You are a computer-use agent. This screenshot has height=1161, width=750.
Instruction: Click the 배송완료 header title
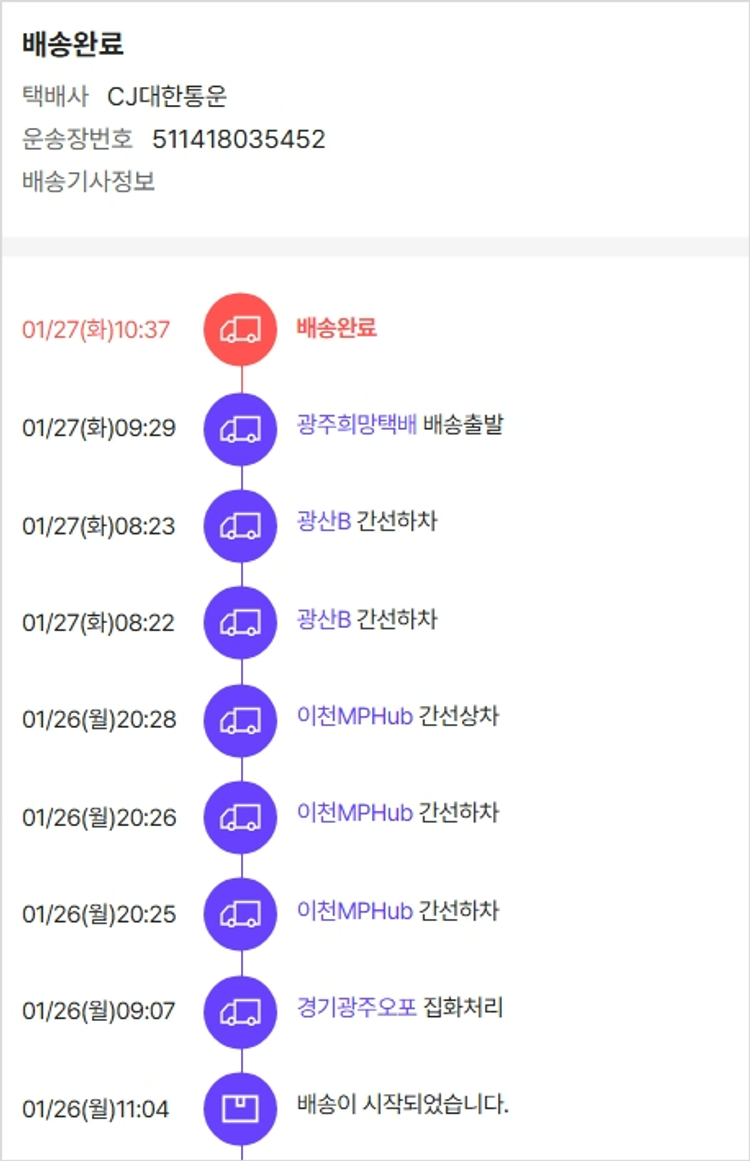tap(72, 45)
